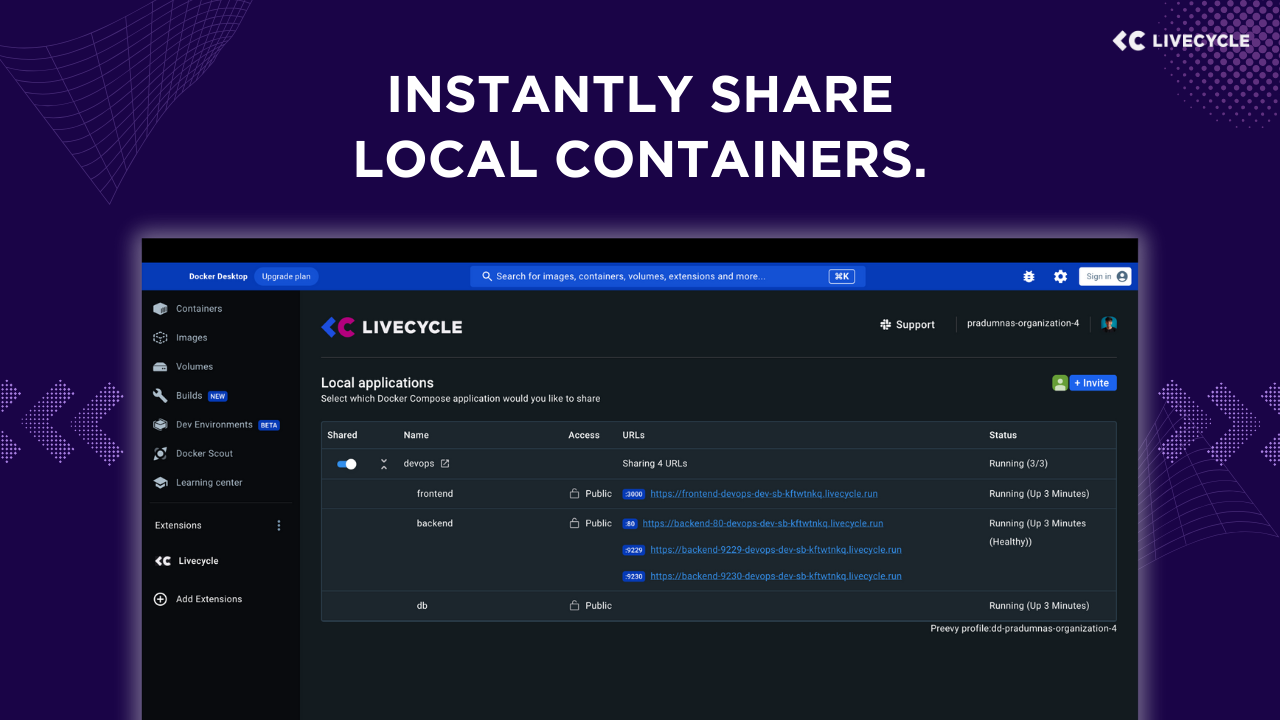This screenshot has width=1280, height=720.
Task: Open the Images sidebar icon
Action: tap(160, 338)
